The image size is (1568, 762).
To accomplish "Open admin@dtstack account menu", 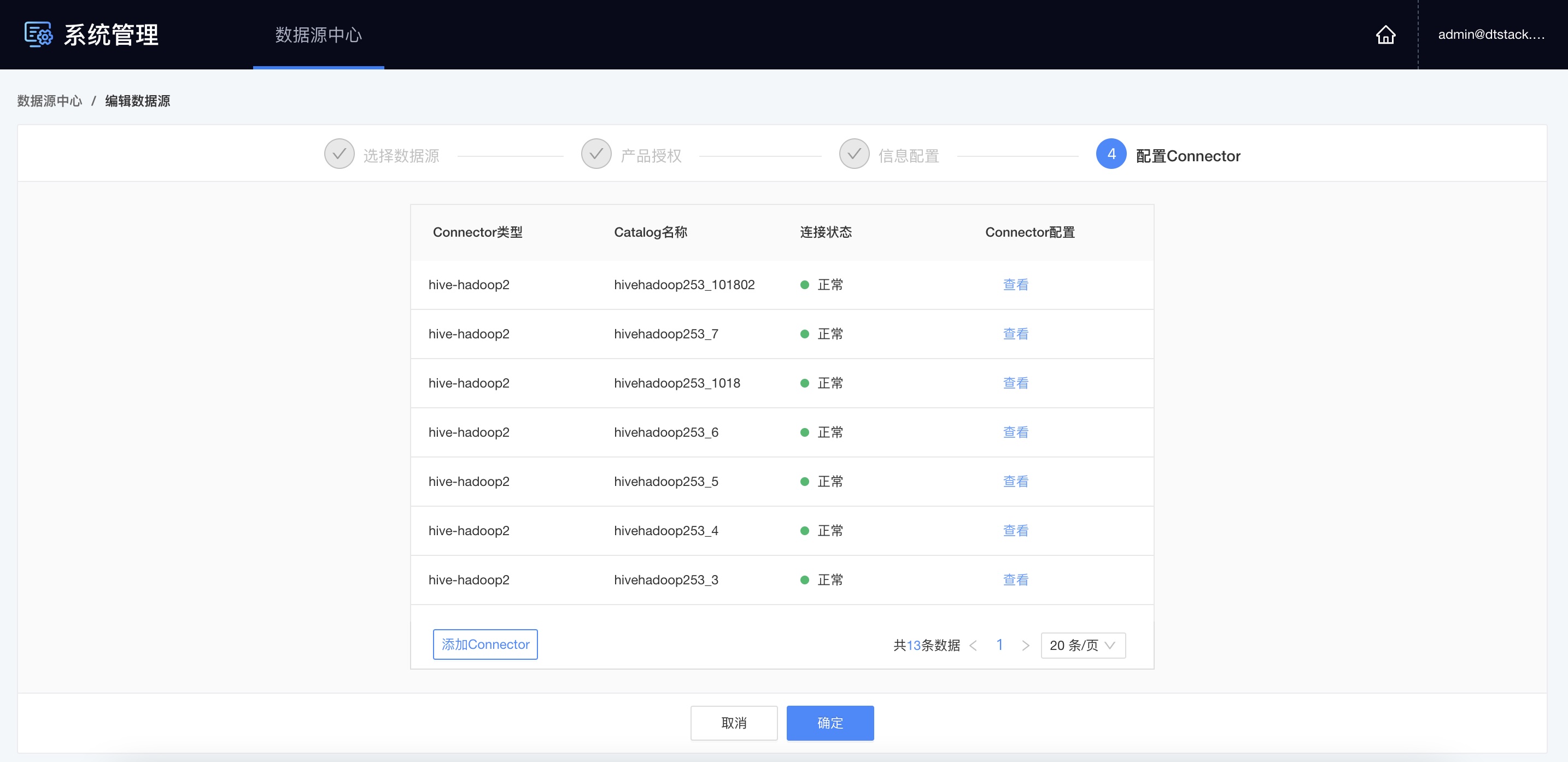I will coord(1491,34).
